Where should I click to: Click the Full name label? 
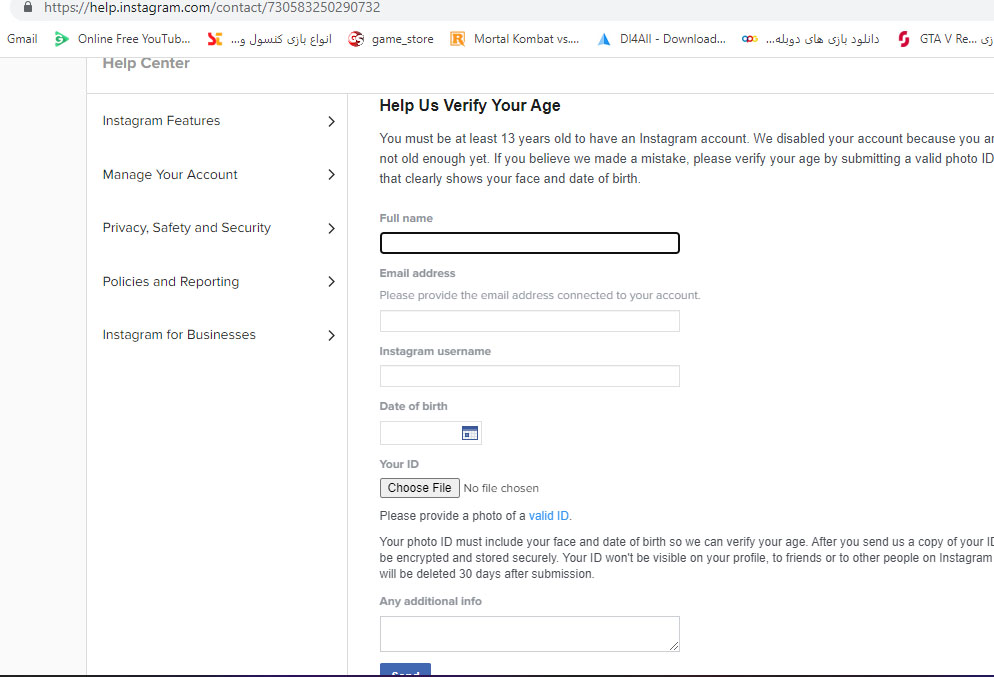(406, 218)
